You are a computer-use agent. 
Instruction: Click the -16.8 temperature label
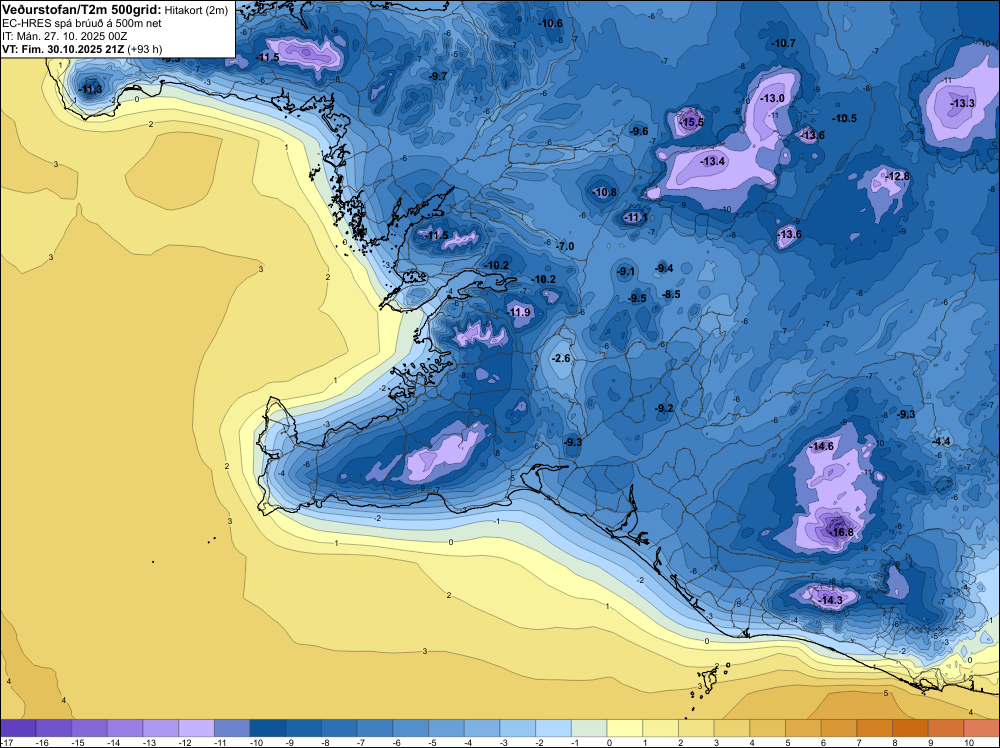[x=840, y=532]
